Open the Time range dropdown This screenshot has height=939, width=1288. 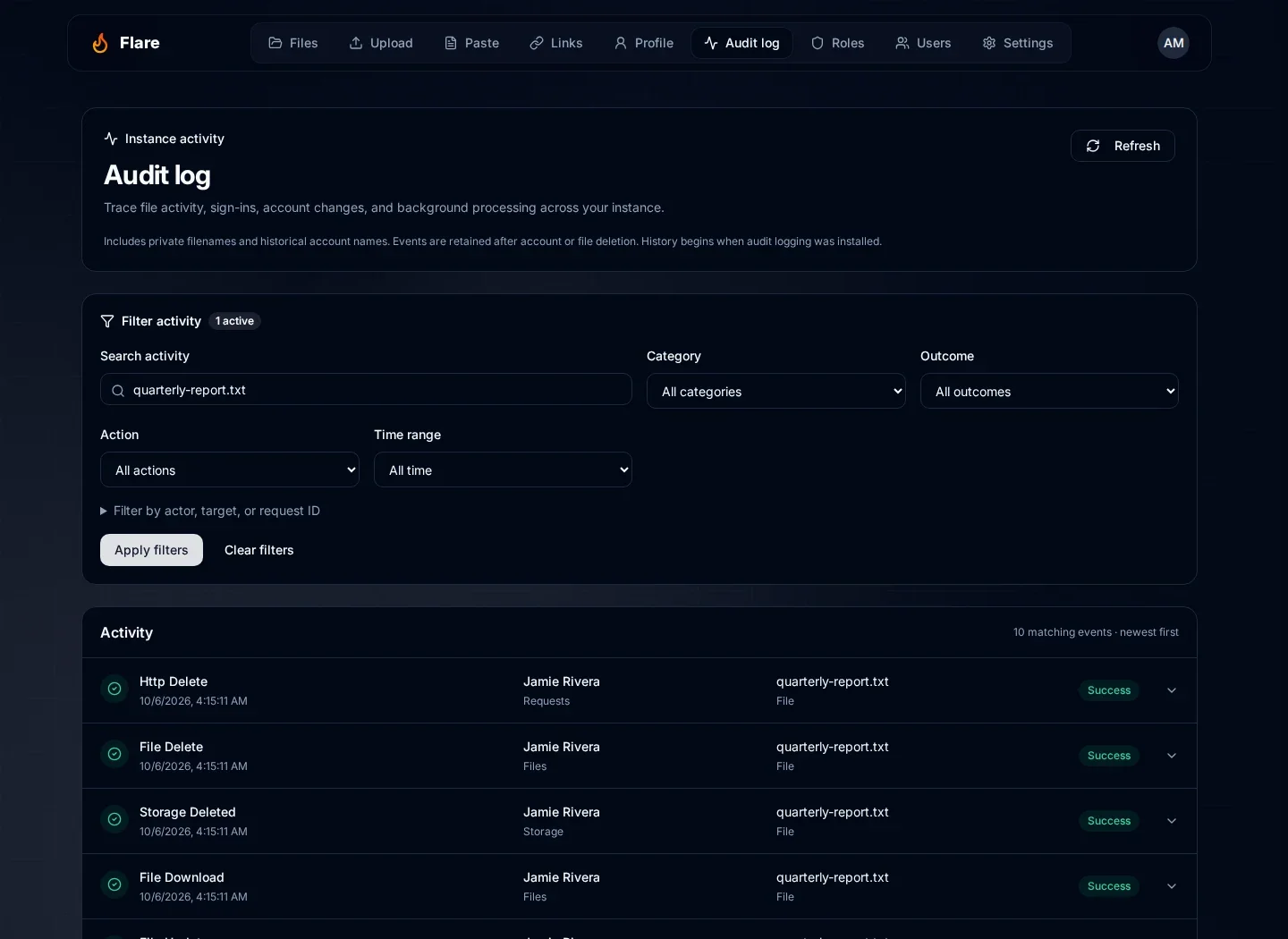503,469
